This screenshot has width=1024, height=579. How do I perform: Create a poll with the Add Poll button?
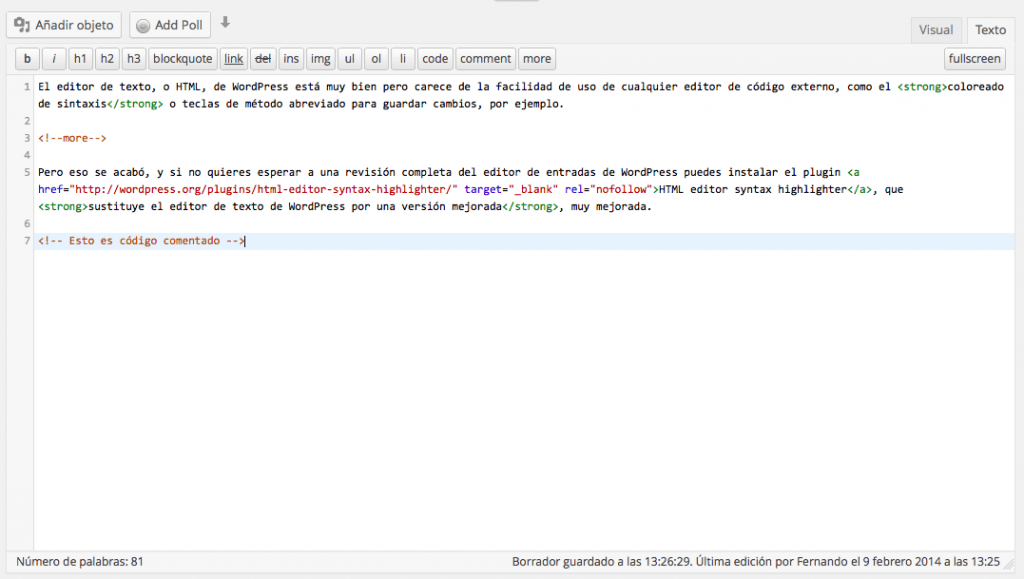[x=169, y=24]
